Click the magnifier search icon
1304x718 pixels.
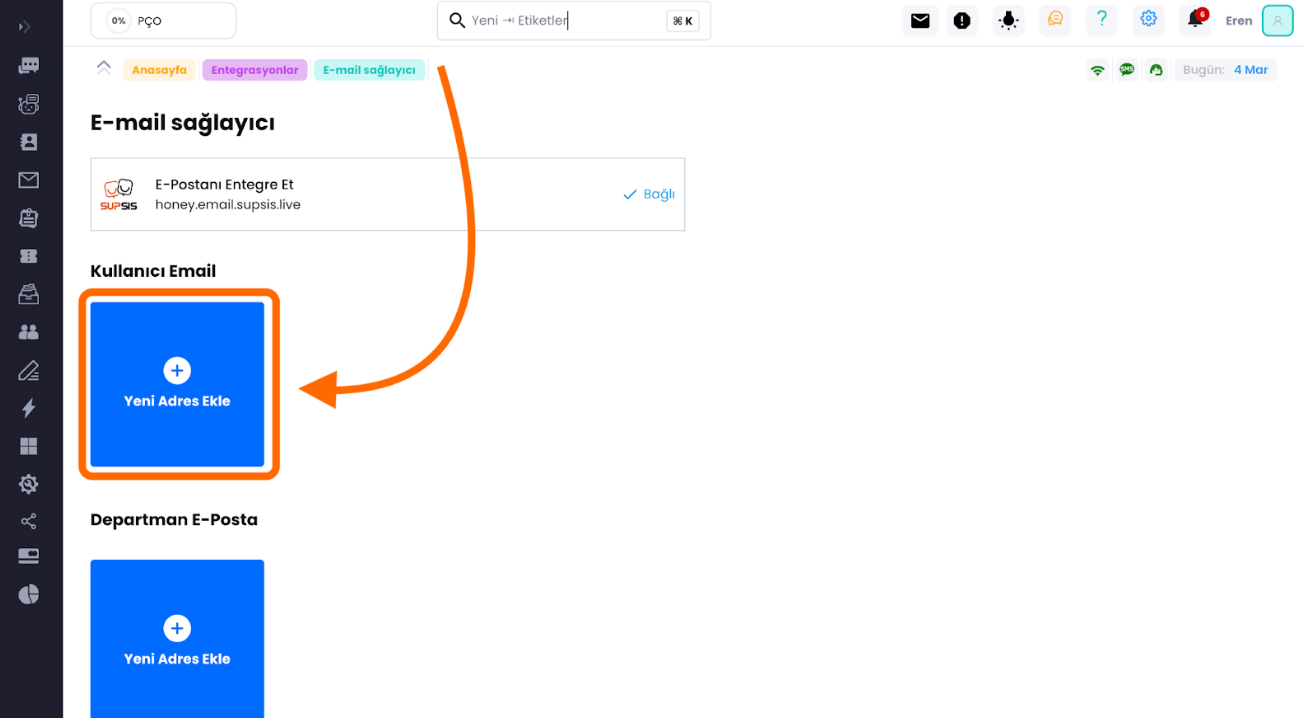pos(457,20)
